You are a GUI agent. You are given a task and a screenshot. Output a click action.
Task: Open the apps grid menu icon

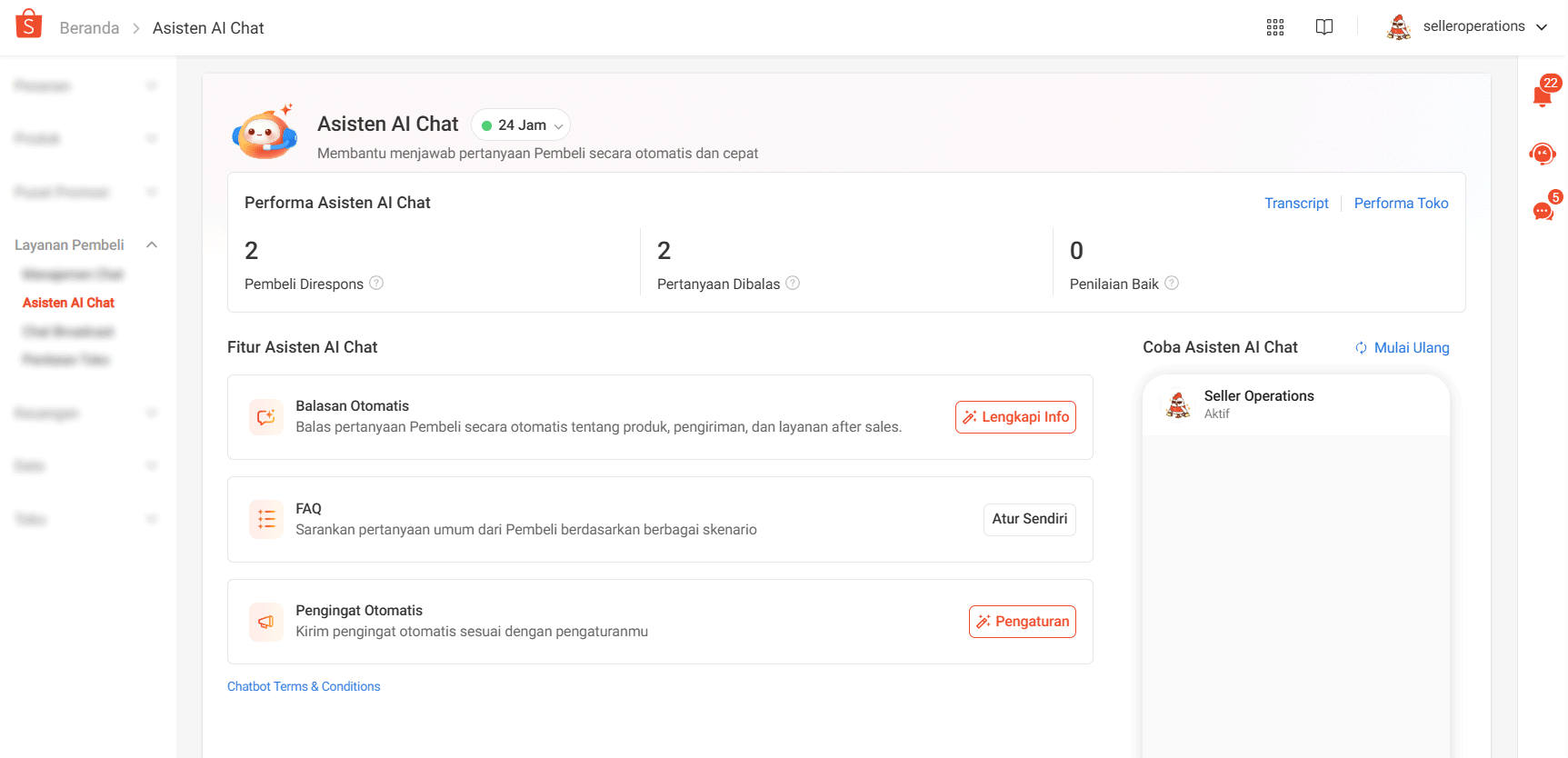[x=1275, y=27]
